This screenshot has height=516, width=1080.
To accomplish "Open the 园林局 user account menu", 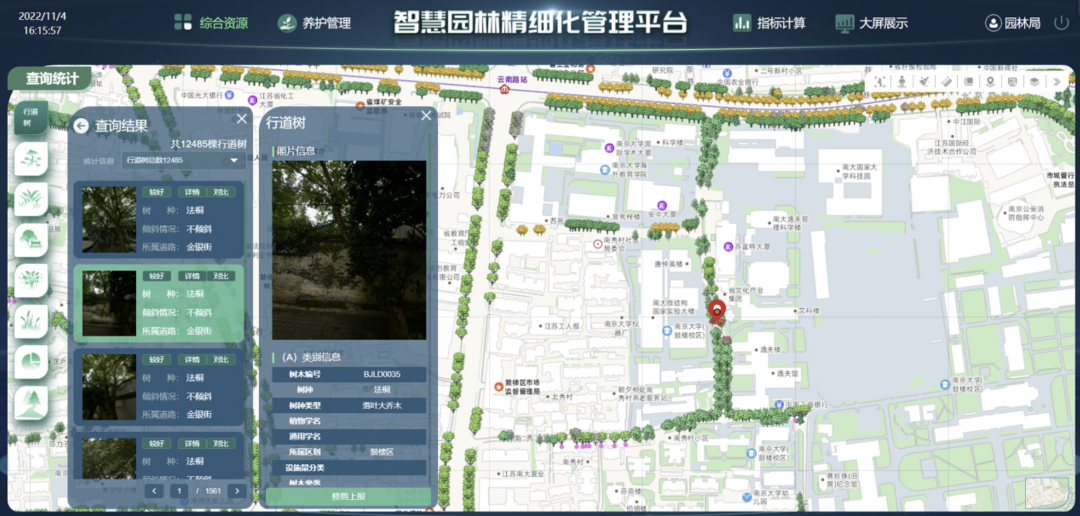I will click(x=1012, y=23).
